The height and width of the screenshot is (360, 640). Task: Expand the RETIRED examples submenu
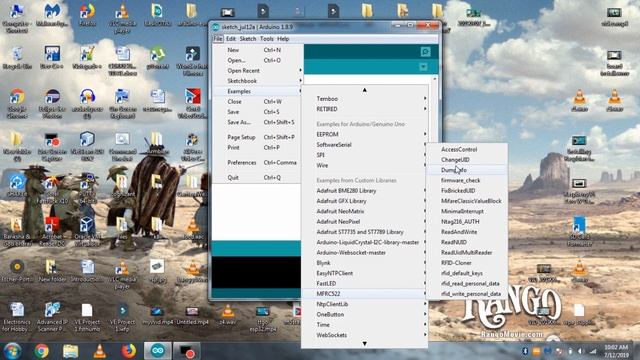coord(364,109)
